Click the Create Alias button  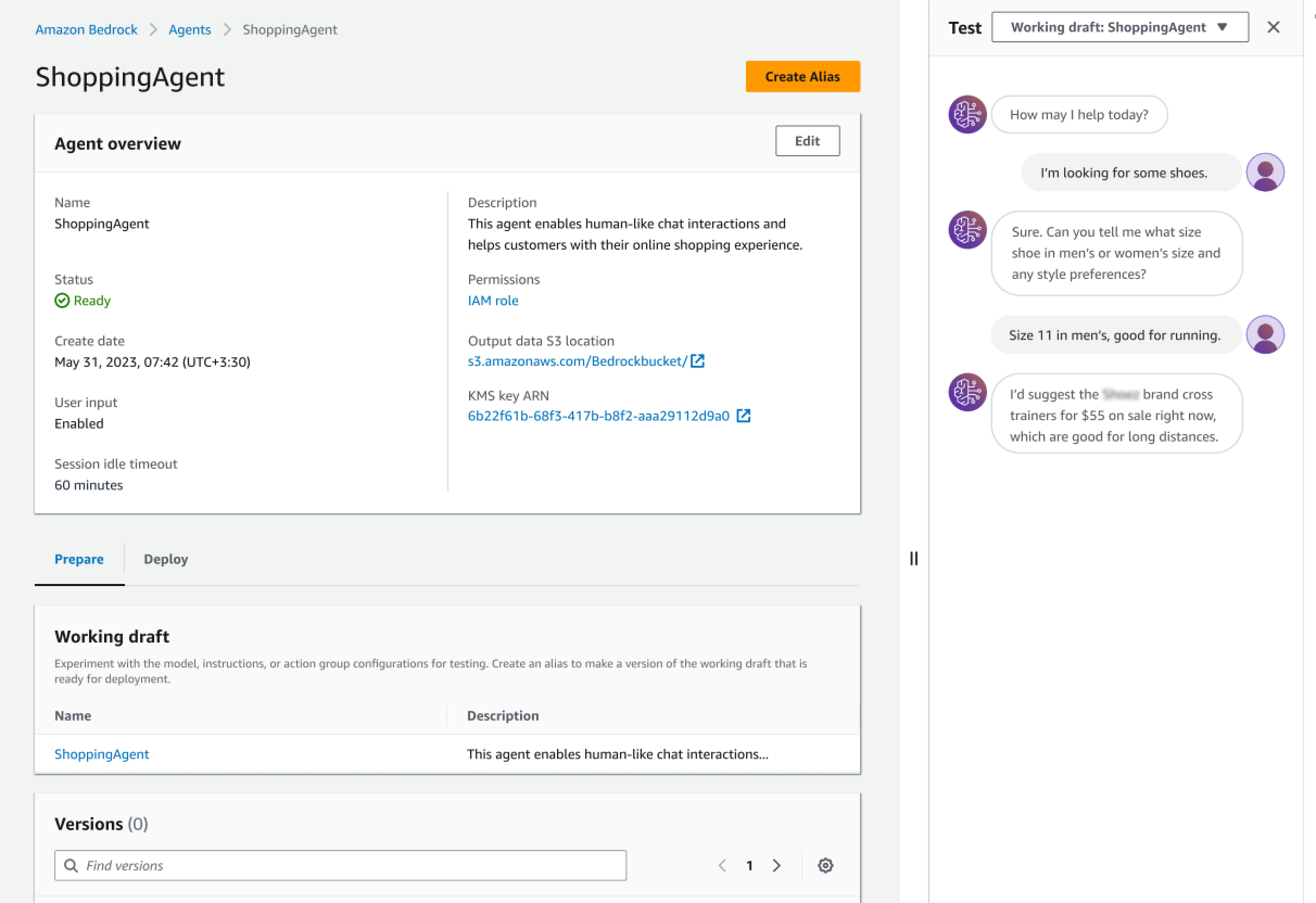[x=802, y=76]
